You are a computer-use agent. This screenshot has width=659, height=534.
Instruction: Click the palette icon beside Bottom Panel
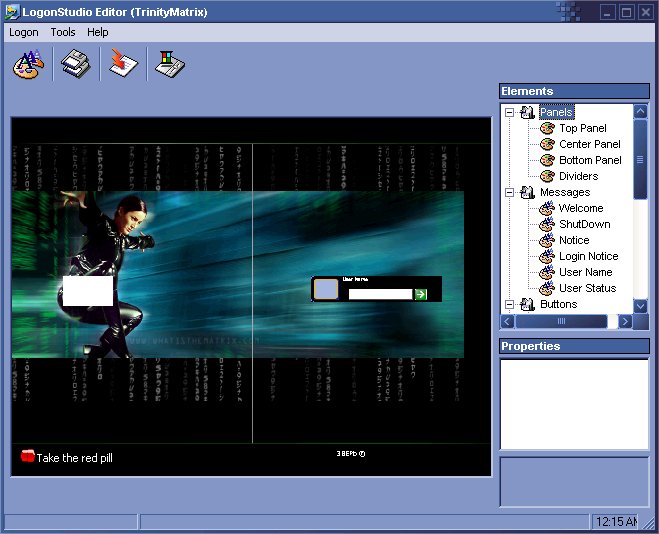(547, 160)
